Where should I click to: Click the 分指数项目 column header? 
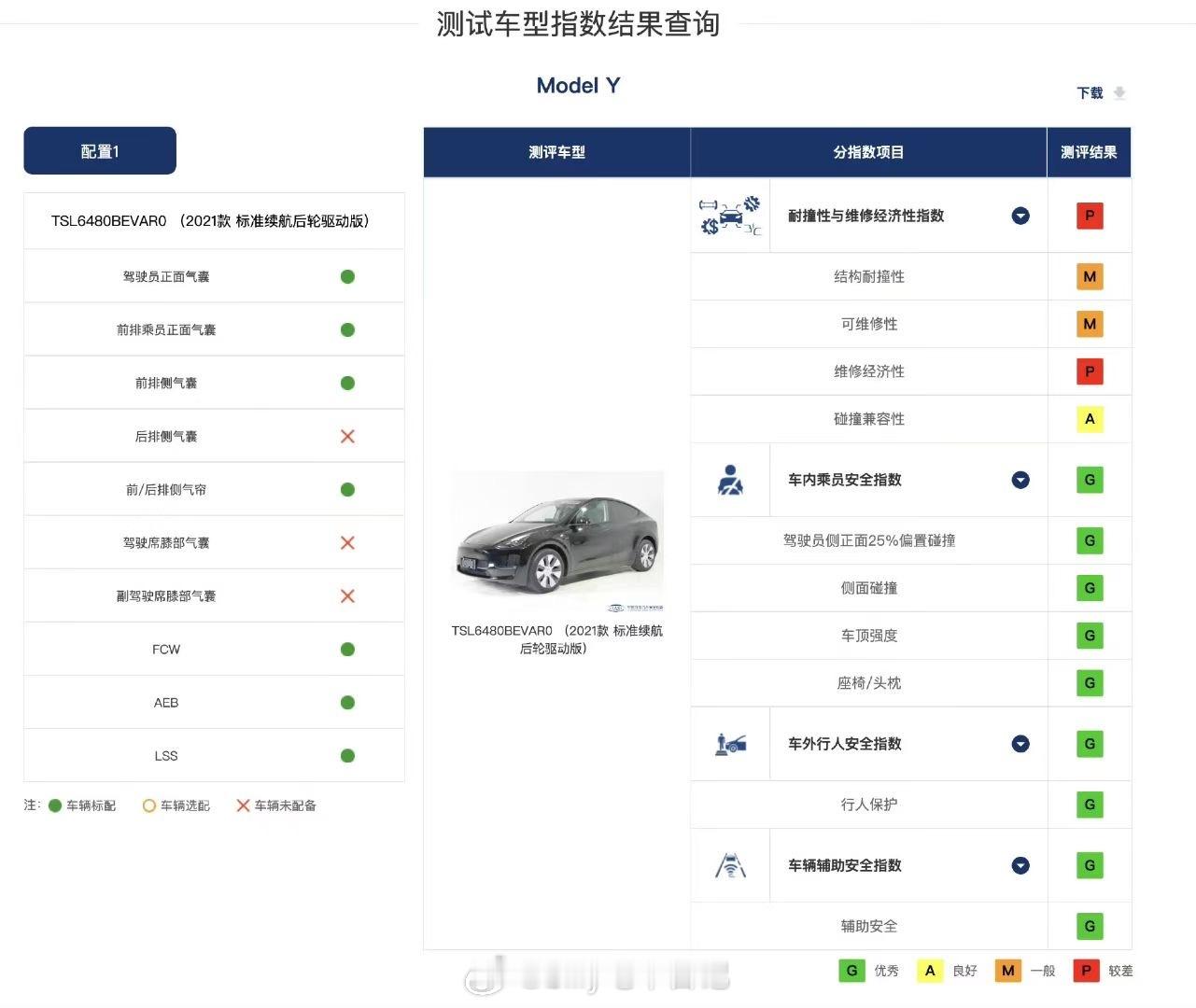pos(868,152)
